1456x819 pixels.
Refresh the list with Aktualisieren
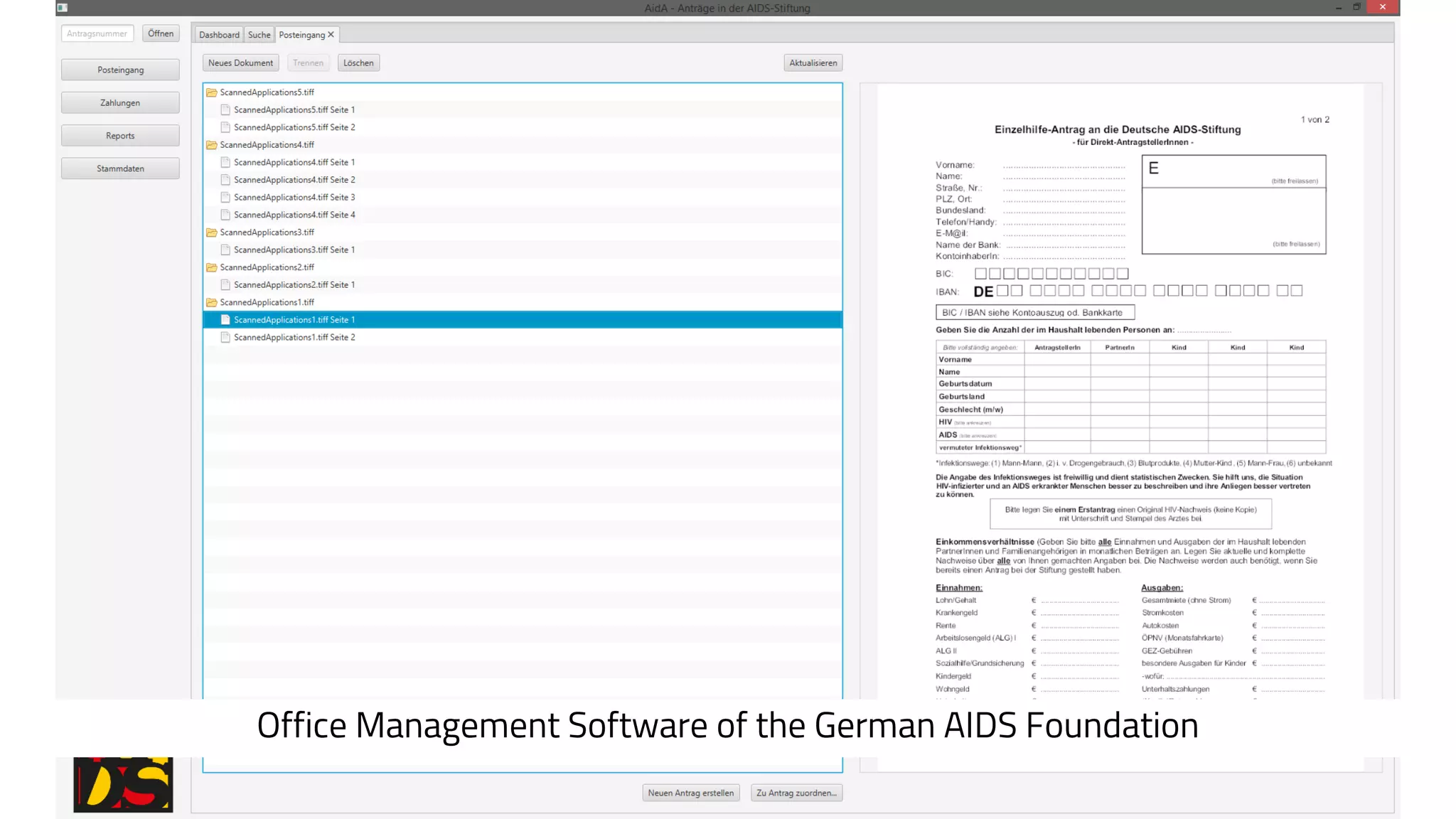coord(813,63)
